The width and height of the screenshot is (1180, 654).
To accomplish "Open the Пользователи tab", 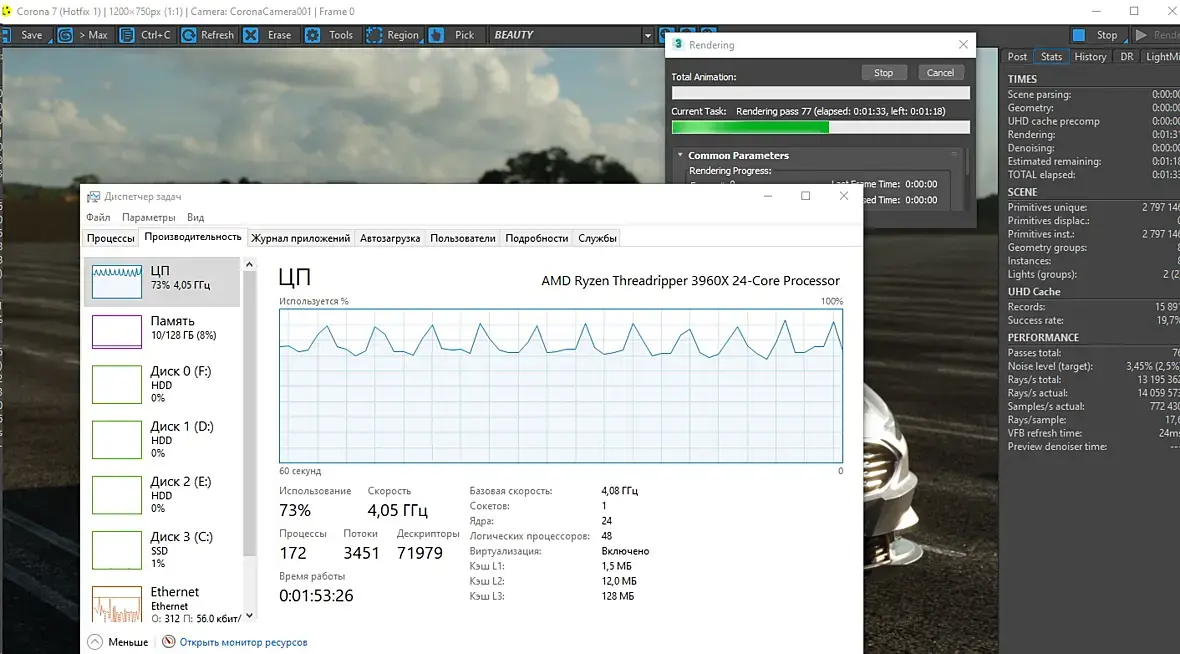I will [x=463, y=238].
